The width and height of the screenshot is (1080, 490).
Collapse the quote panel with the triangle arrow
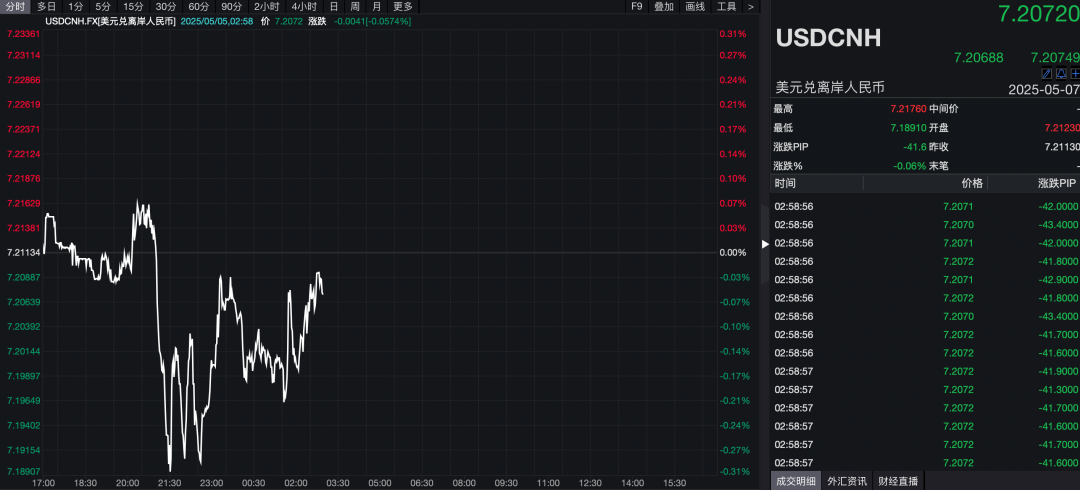coord(766,243)
